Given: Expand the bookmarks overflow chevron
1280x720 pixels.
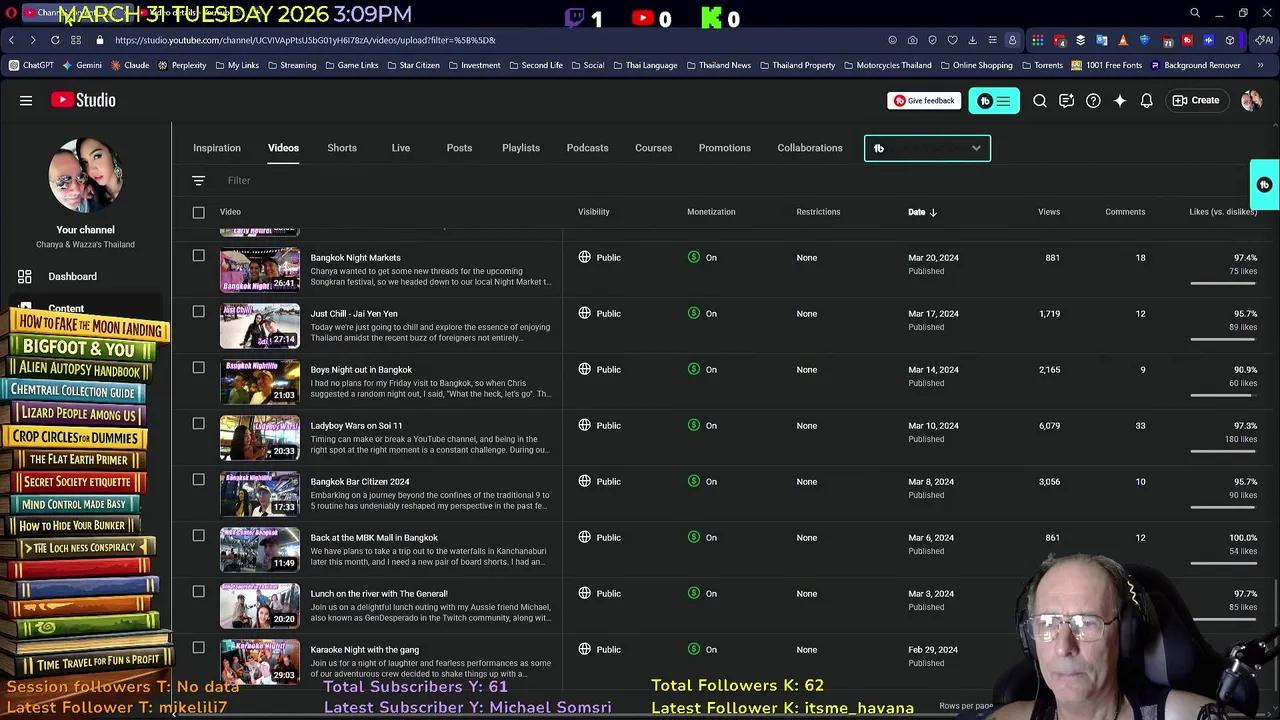Looking at the screenshot, I should pos(1260,65).
